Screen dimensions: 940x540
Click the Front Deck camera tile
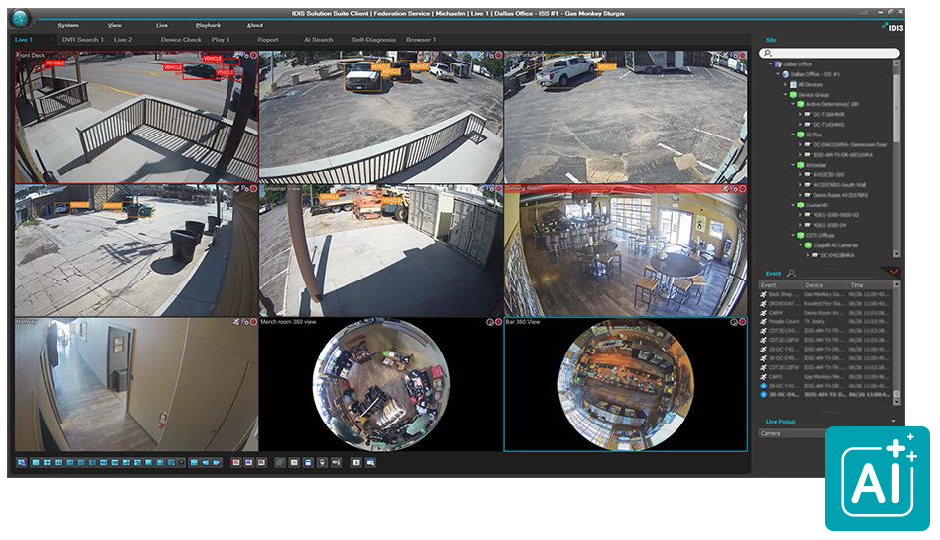point(136,117)
